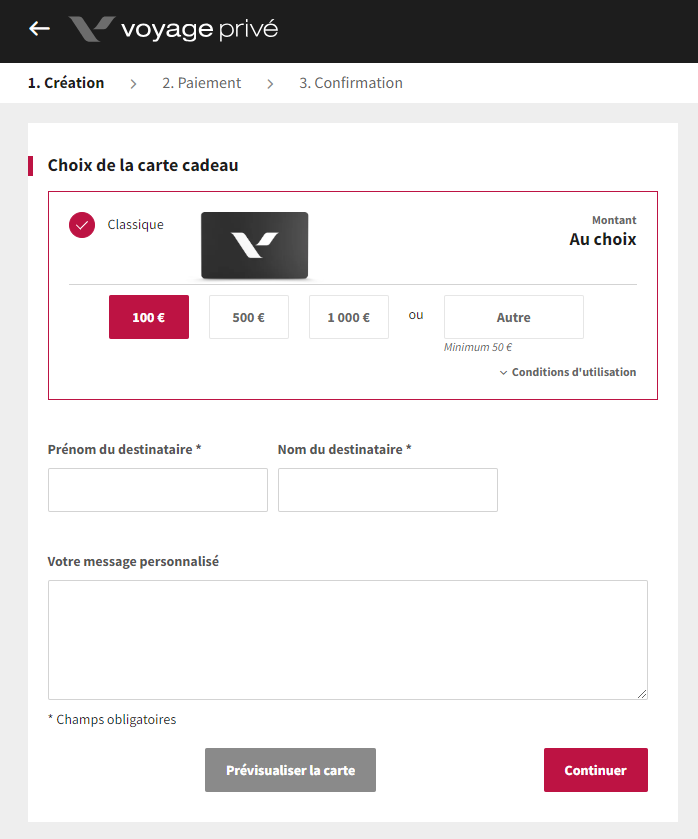This screenshot has width=698, height=839.
Task: Click the chevron after Création step
Action: coord(133,84)
